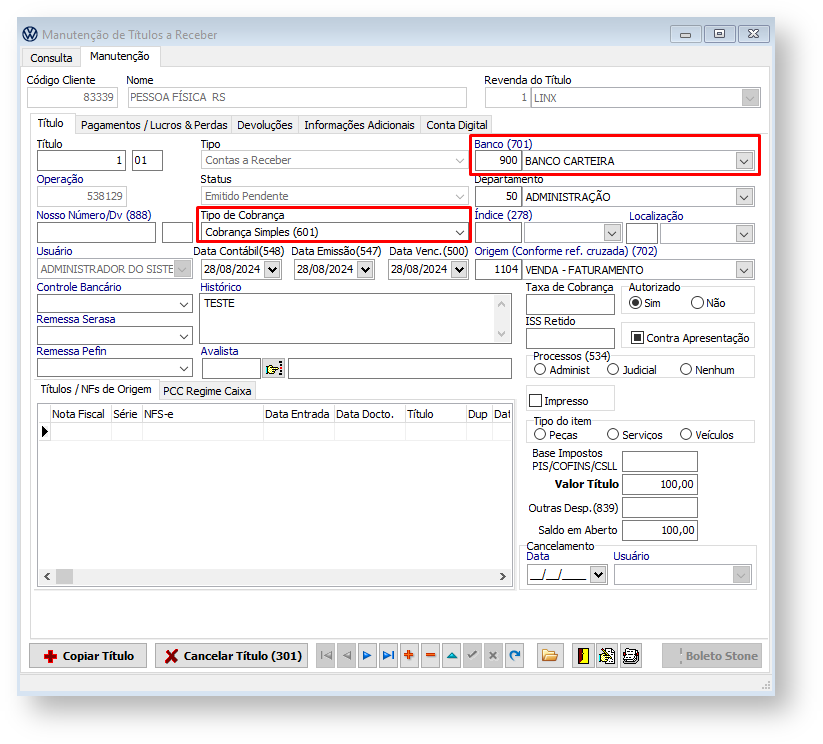The width and height of the screenshot is (823, 744).
Task: Expand Remessa Pefin dropdown
Action: click(x=184, y=369)
